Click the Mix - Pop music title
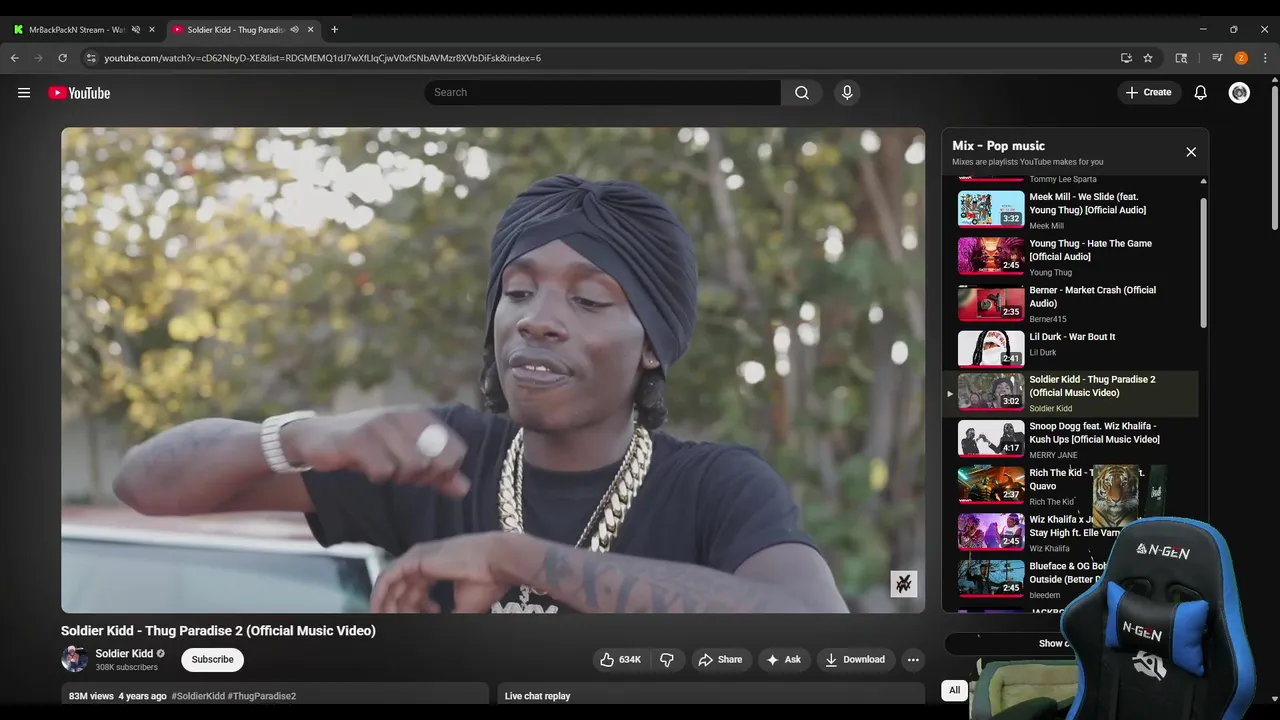The image size is (1280, 720). click(x=998, y=146)
